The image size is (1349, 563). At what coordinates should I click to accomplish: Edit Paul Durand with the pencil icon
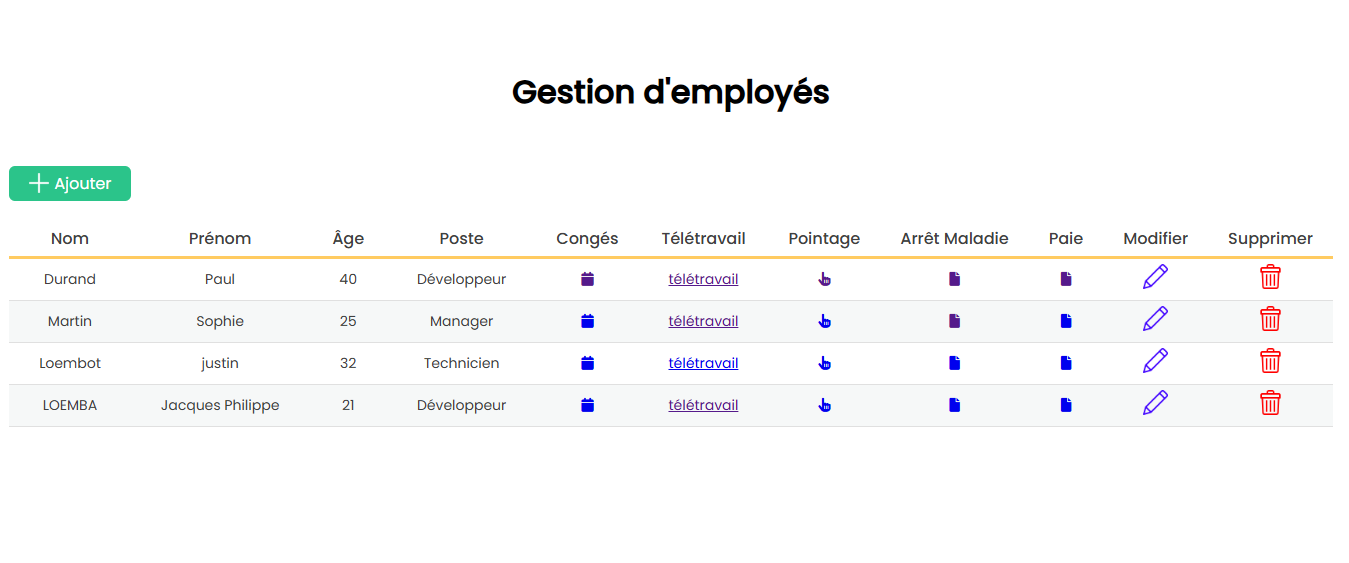[1155, 277]
